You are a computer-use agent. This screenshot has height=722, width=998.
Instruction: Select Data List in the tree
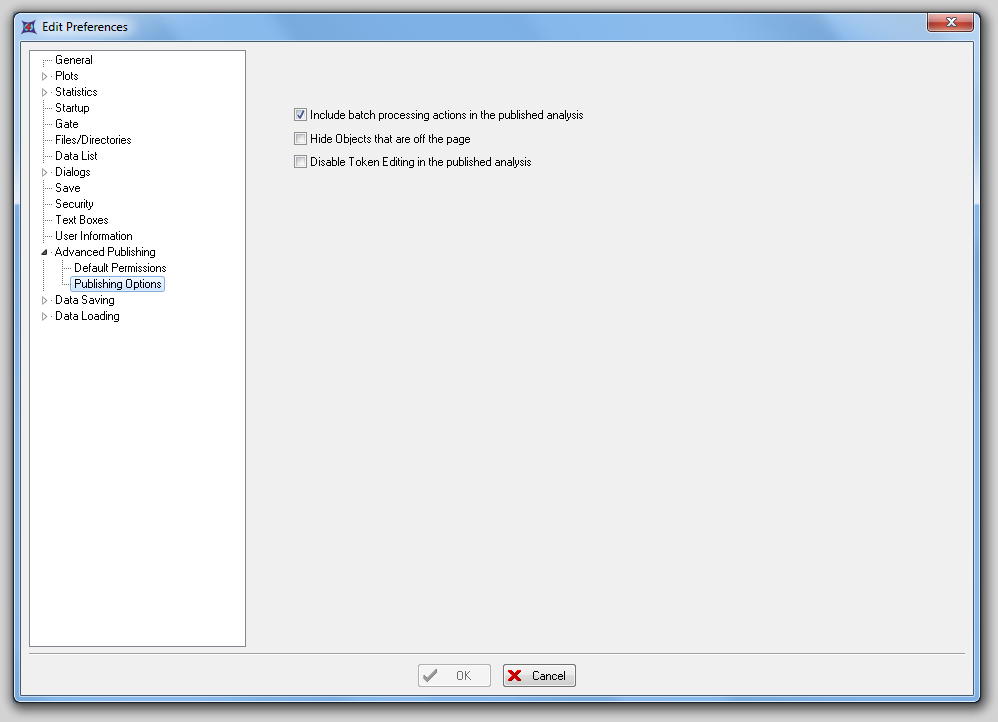[x=76, y=155]
